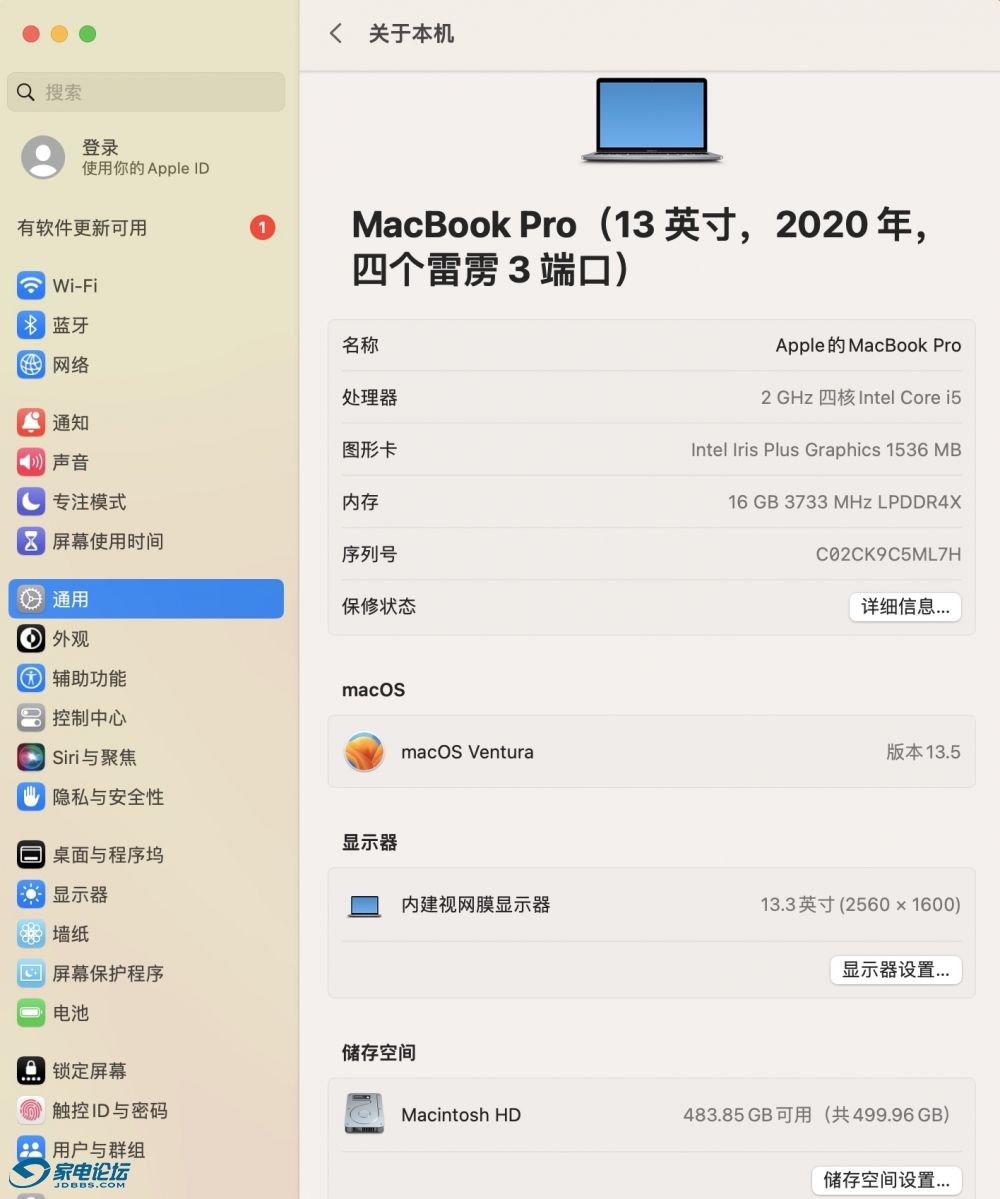Click the 处理器 row label
1000x1199 pixels.
[369, 397]
